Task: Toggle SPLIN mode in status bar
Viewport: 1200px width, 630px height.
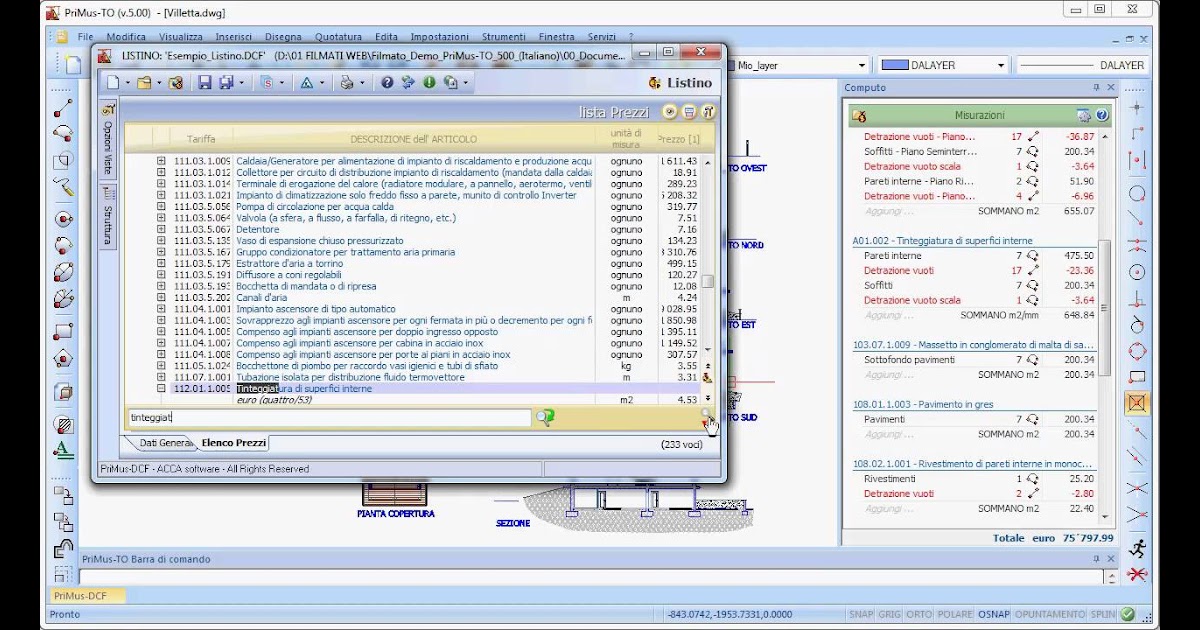Action: [1103, 614]
